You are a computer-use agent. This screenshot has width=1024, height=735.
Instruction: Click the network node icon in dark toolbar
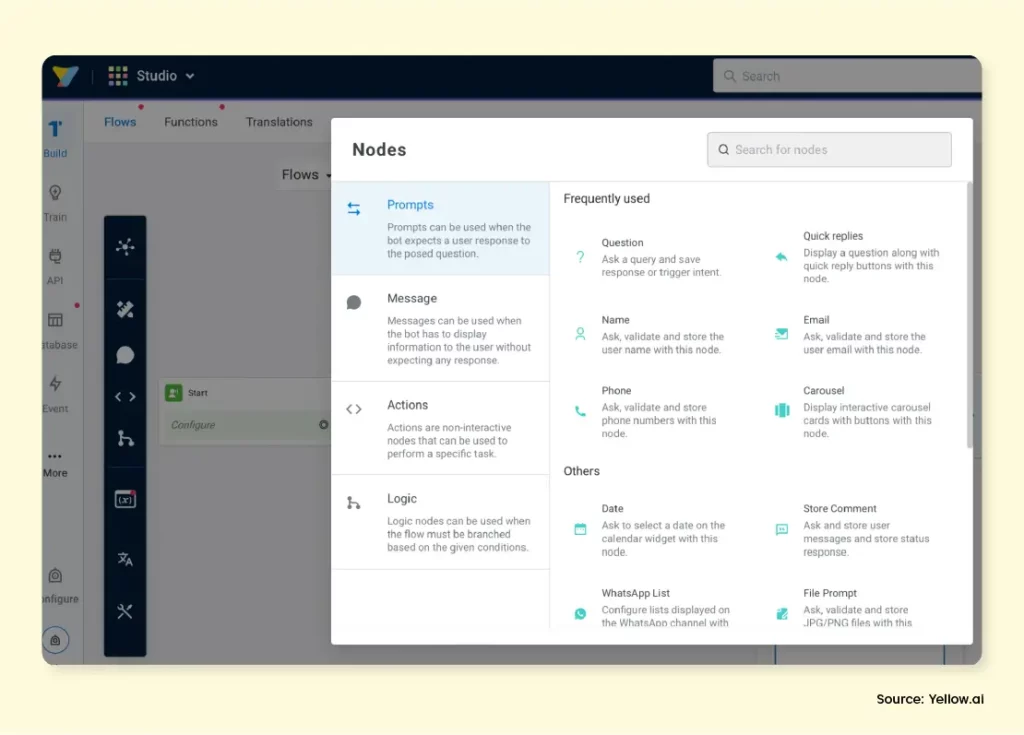(125, 246)
